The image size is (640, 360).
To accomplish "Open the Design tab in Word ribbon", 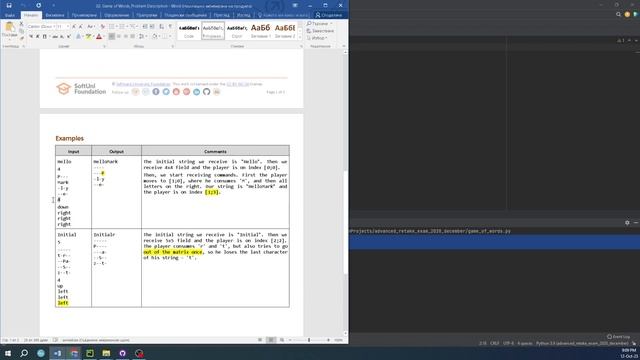I will click(84, 15).
